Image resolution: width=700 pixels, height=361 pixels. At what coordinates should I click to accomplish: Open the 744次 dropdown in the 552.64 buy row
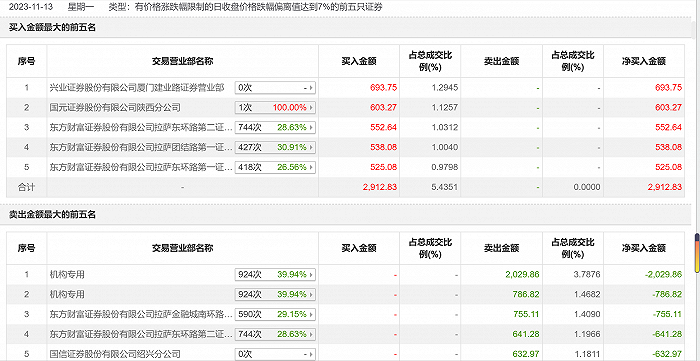[275, 127]
